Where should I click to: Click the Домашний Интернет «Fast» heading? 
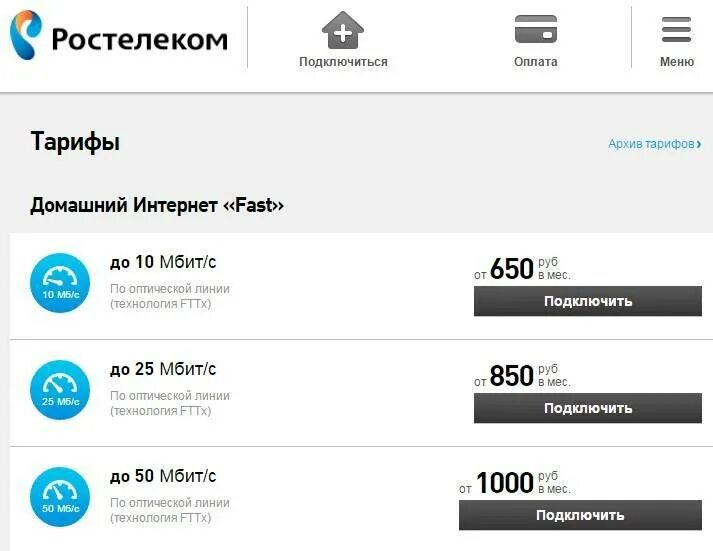pyautogui.click(x=157, y=205)
